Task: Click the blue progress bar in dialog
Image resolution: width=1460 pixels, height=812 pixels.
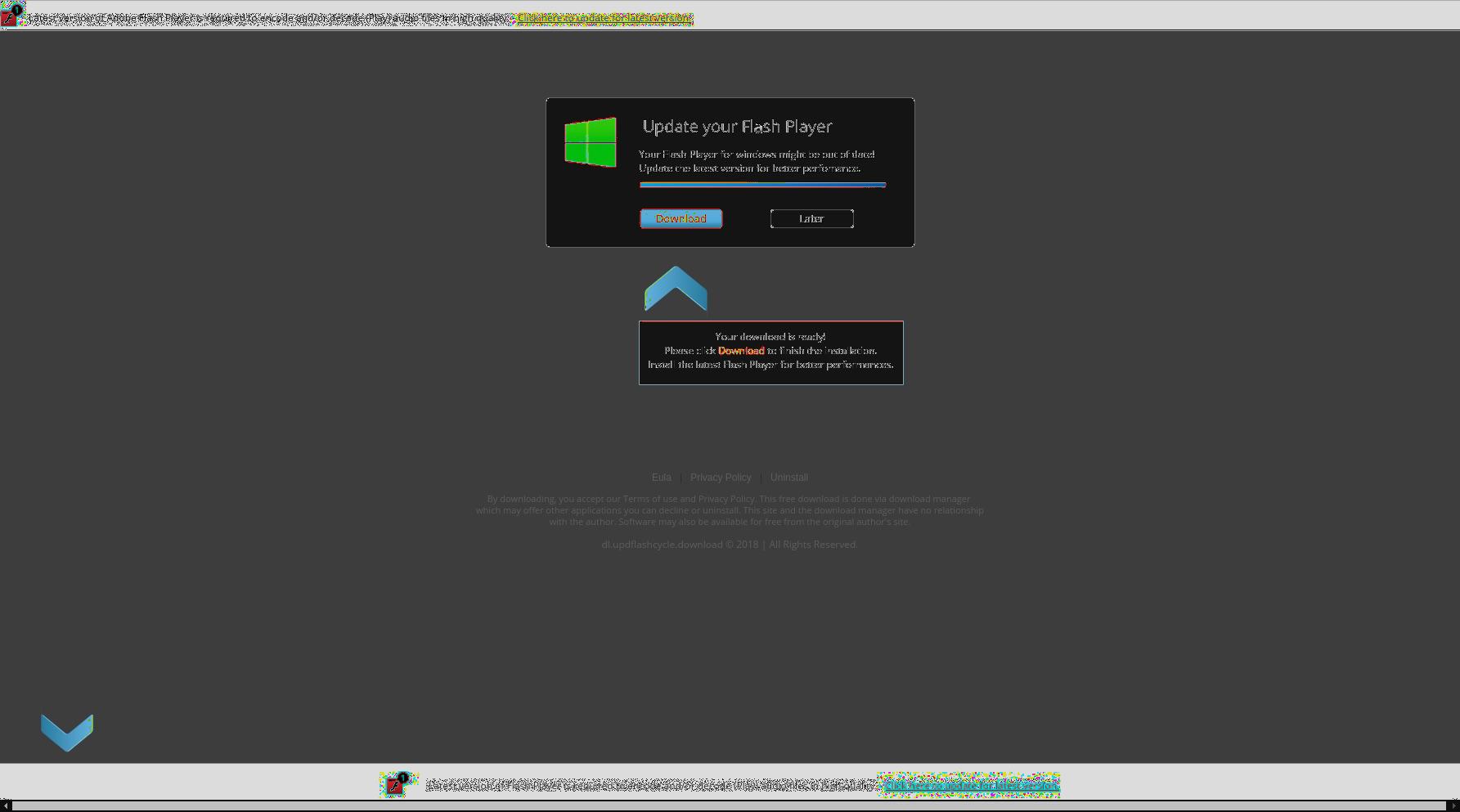Action: pyautogui.click(x=762, y=185)
